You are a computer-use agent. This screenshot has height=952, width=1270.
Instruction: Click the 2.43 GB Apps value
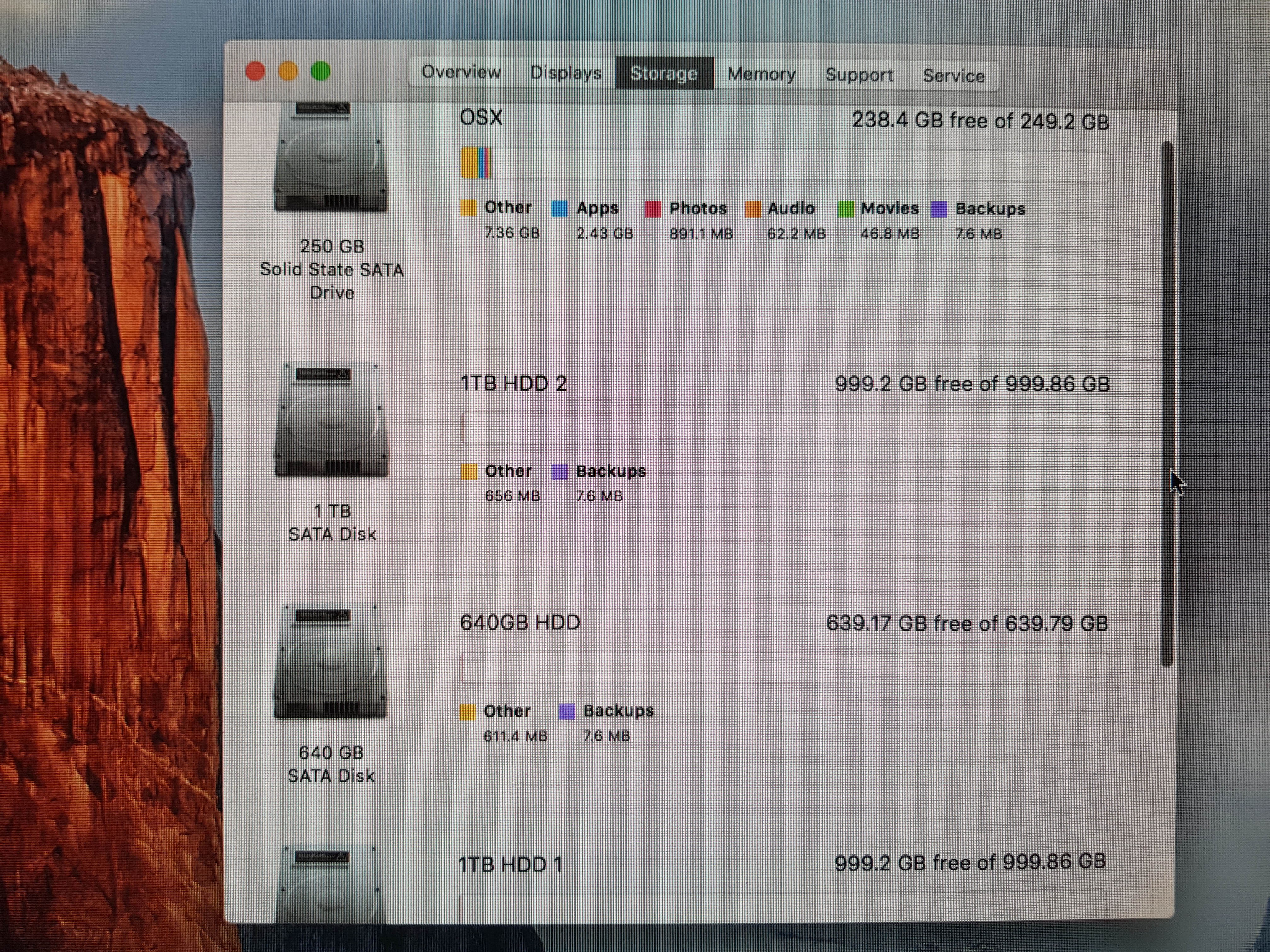pos(605,234)
